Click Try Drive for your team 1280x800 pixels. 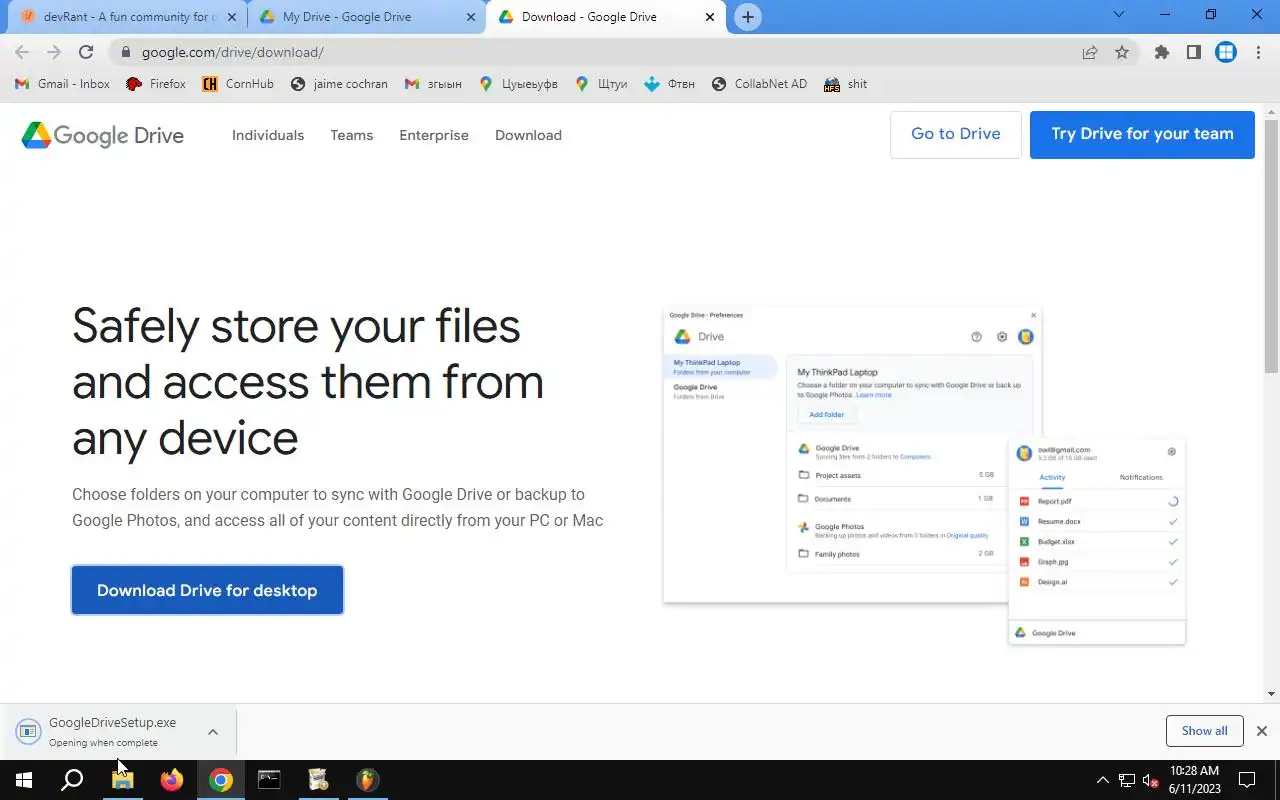pos(1142,134)
